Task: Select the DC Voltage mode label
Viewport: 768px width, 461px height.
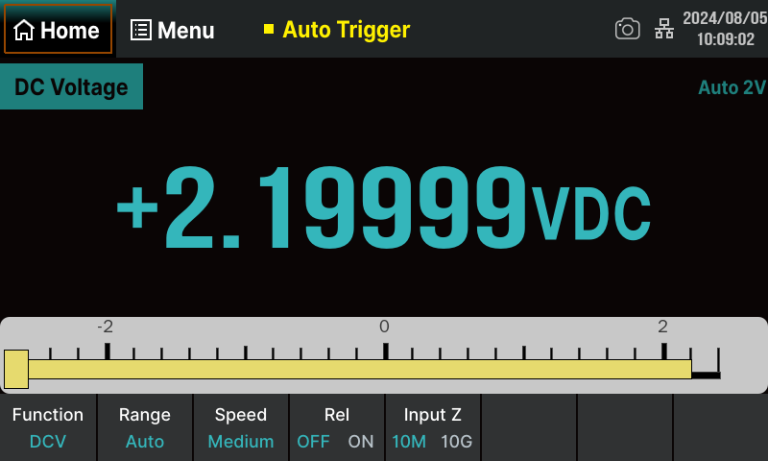Action: click(x=71, y=87)
